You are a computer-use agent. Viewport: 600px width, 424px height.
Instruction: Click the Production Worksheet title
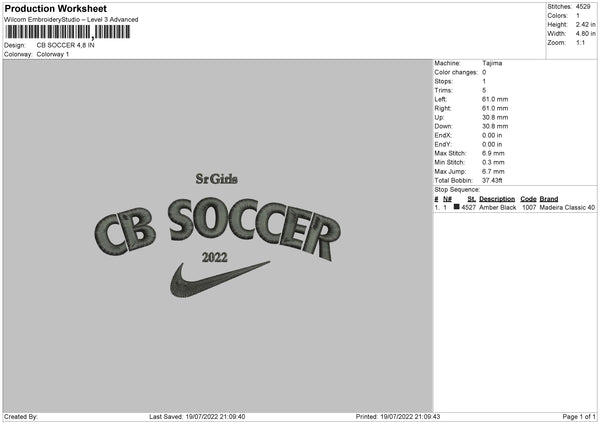coord(55,8)
